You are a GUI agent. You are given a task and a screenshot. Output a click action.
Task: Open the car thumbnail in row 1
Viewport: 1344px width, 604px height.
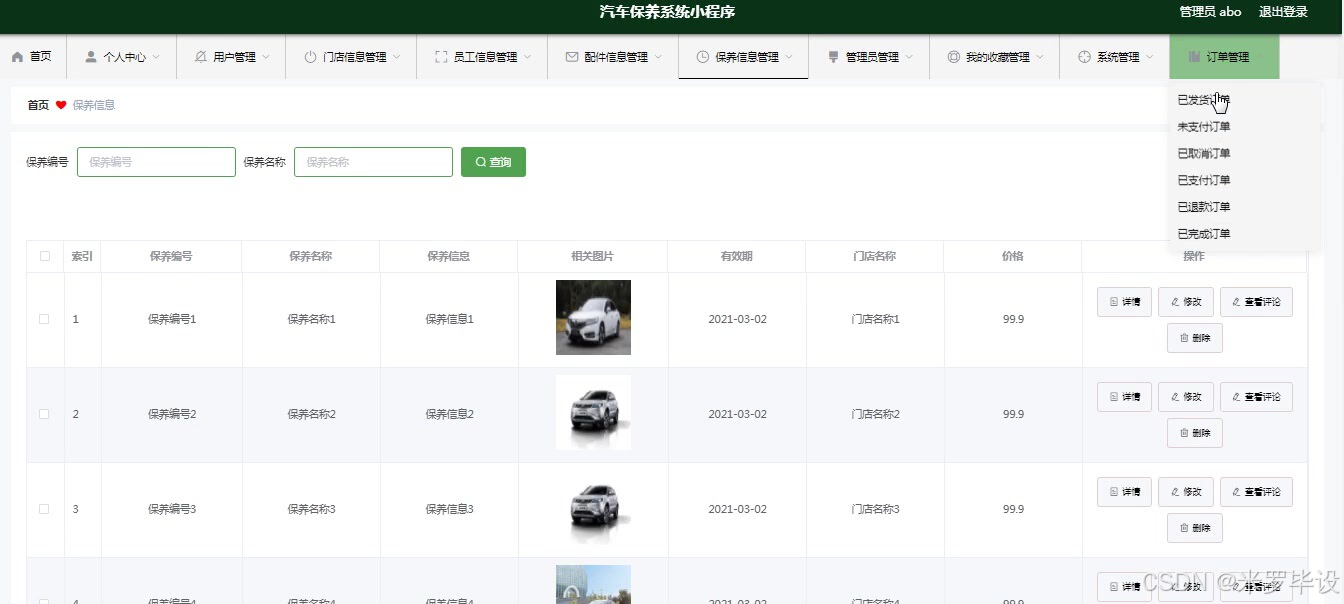593,318
